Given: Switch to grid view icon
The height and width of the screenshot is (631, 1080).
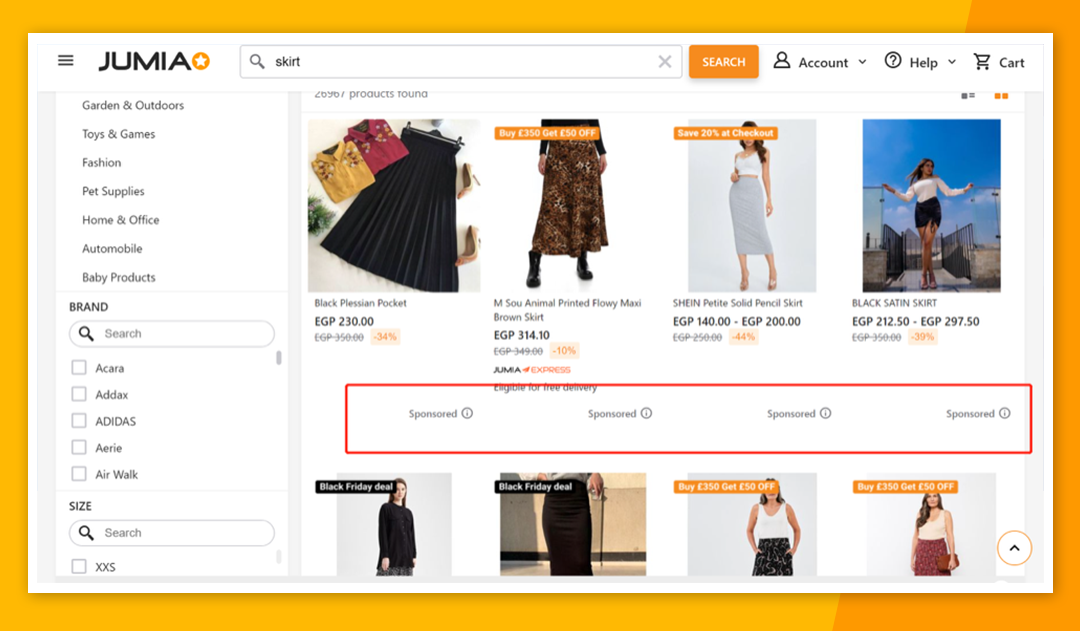Looking at the screenshot, I should tap(1001, 96).
